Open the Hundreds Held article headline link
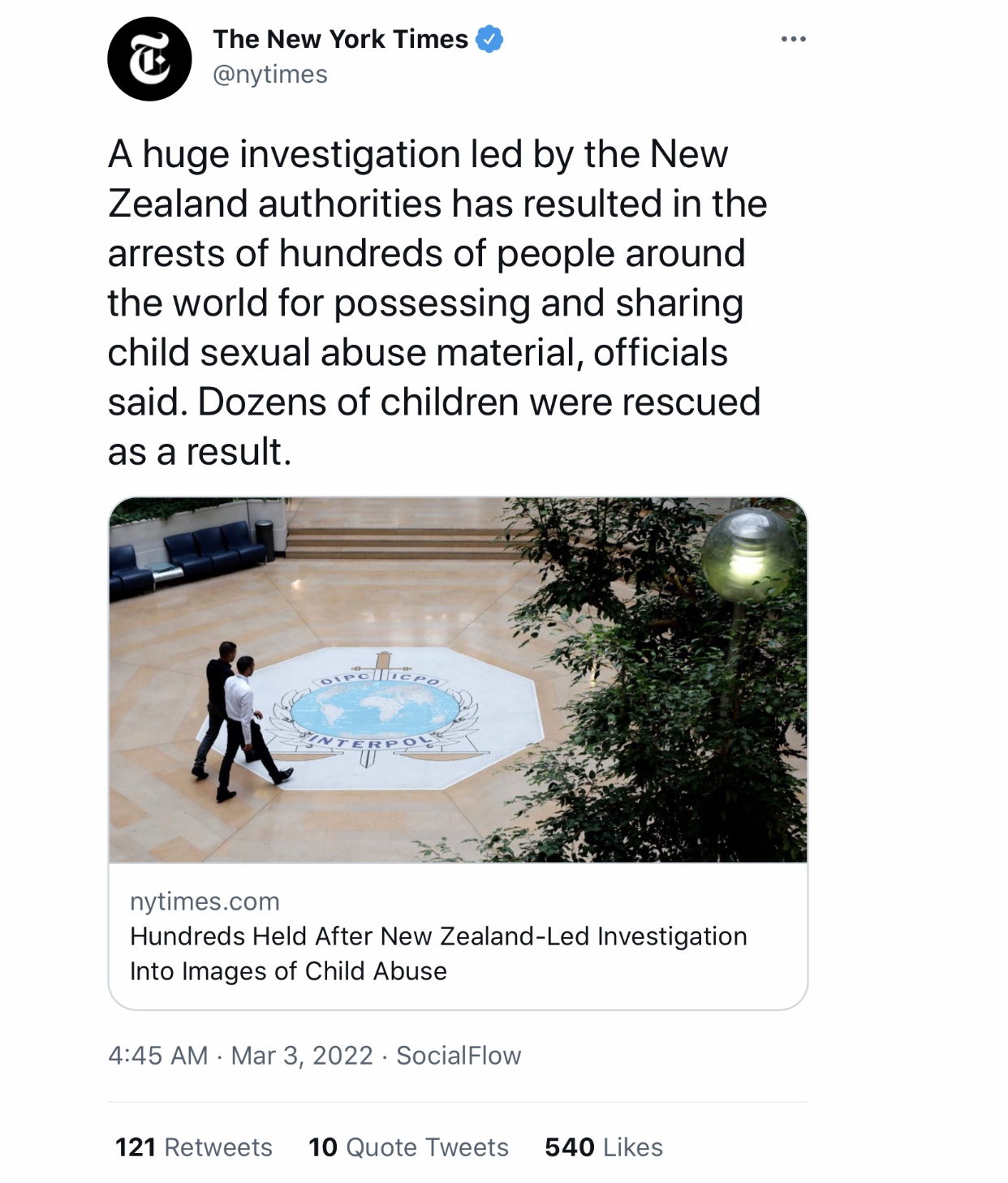Viewport: 1008px width, 1183px height. (x=438, y=953)
